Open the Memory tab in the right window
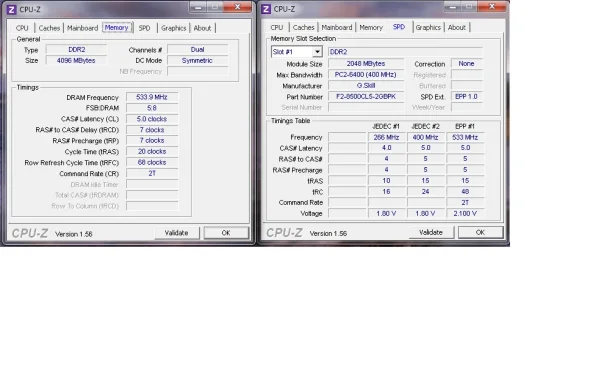 coord(371,27)
